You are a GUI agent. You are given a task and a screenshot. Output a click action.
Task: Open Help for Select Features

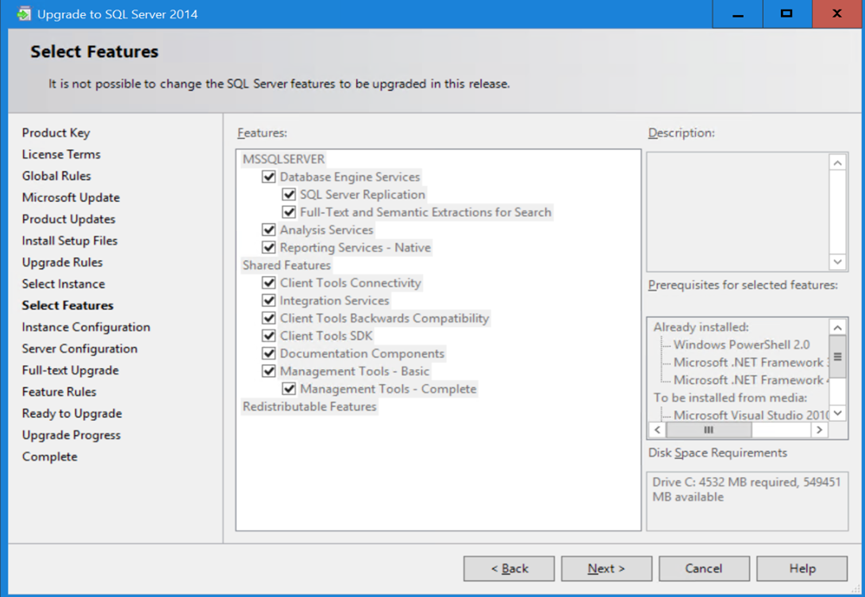[x=802, y=568]
